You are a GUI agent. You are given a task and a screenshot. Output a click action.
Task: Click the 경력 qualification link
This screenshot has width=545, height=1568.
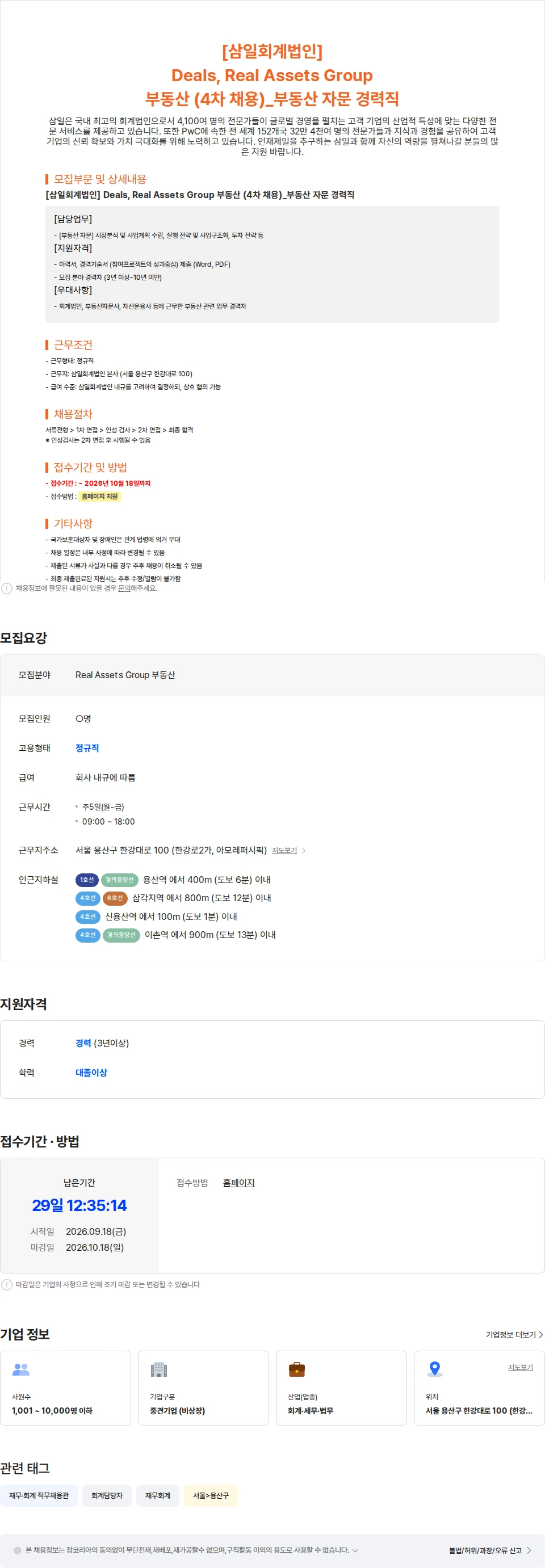click(83, 1043)
